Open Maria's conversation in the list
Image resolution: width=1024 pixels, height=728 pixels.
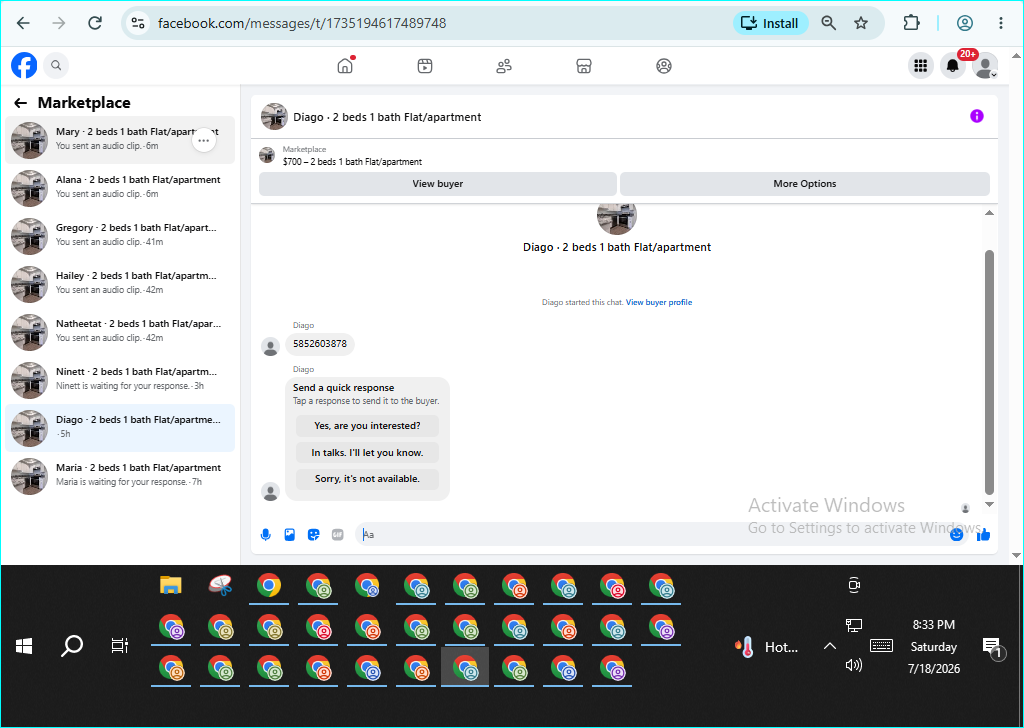(x=120, y=476)
